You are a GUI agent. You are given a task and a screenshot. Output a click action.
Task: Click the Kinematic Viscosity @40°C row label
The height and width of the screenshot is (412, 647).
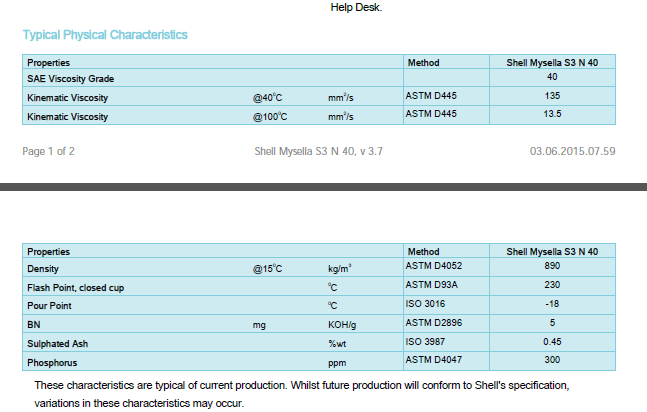[67, 98]
